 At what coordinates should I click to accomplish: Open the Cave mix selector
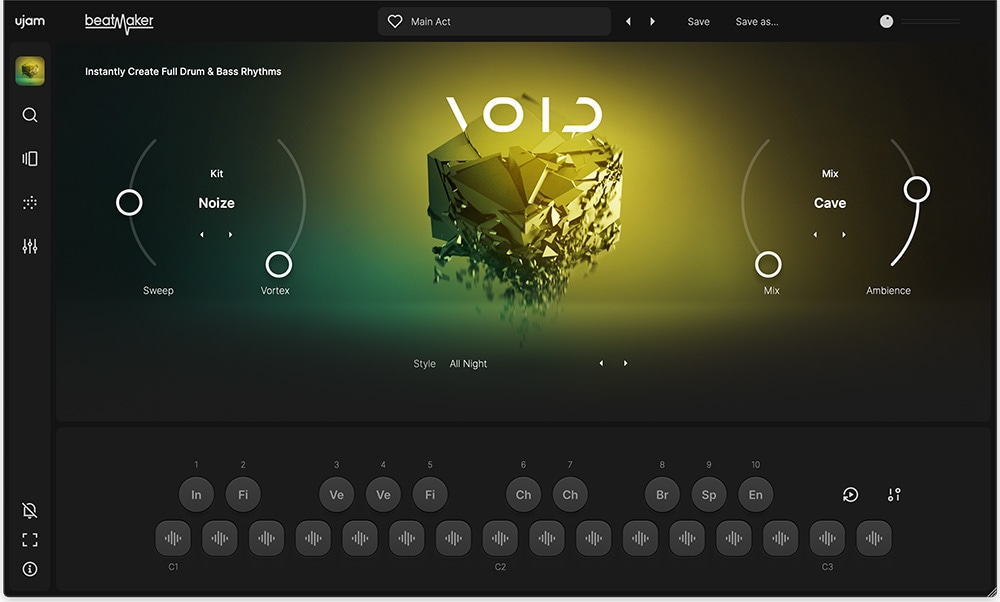tap(830, 203)
